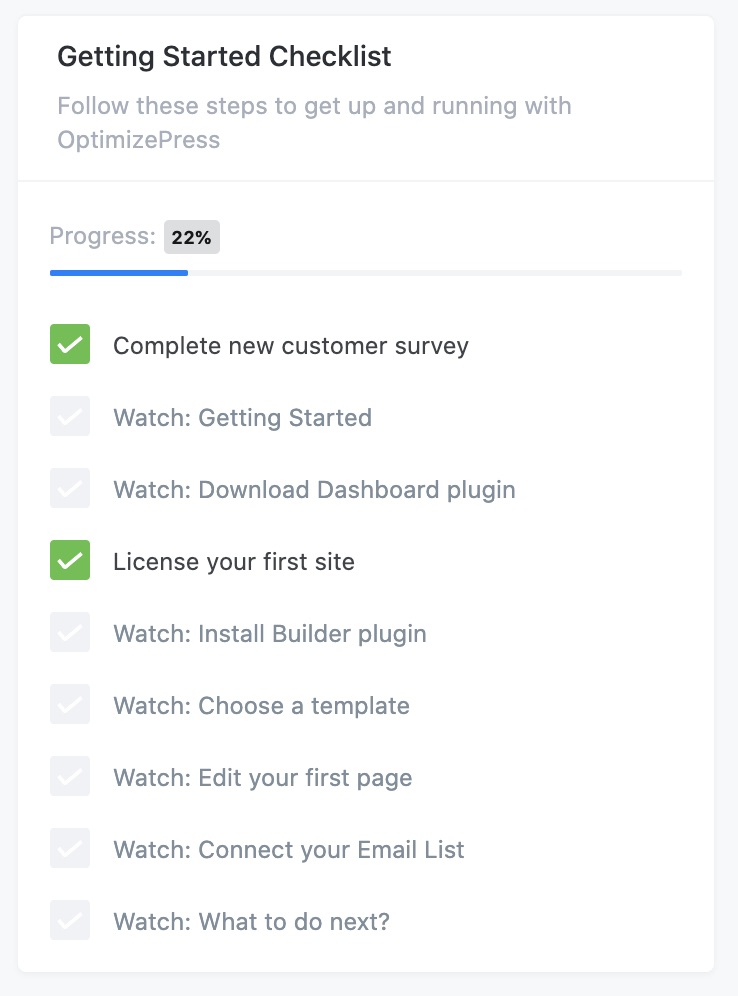Click the checkmark icon for new customer survey

(69, 344)
